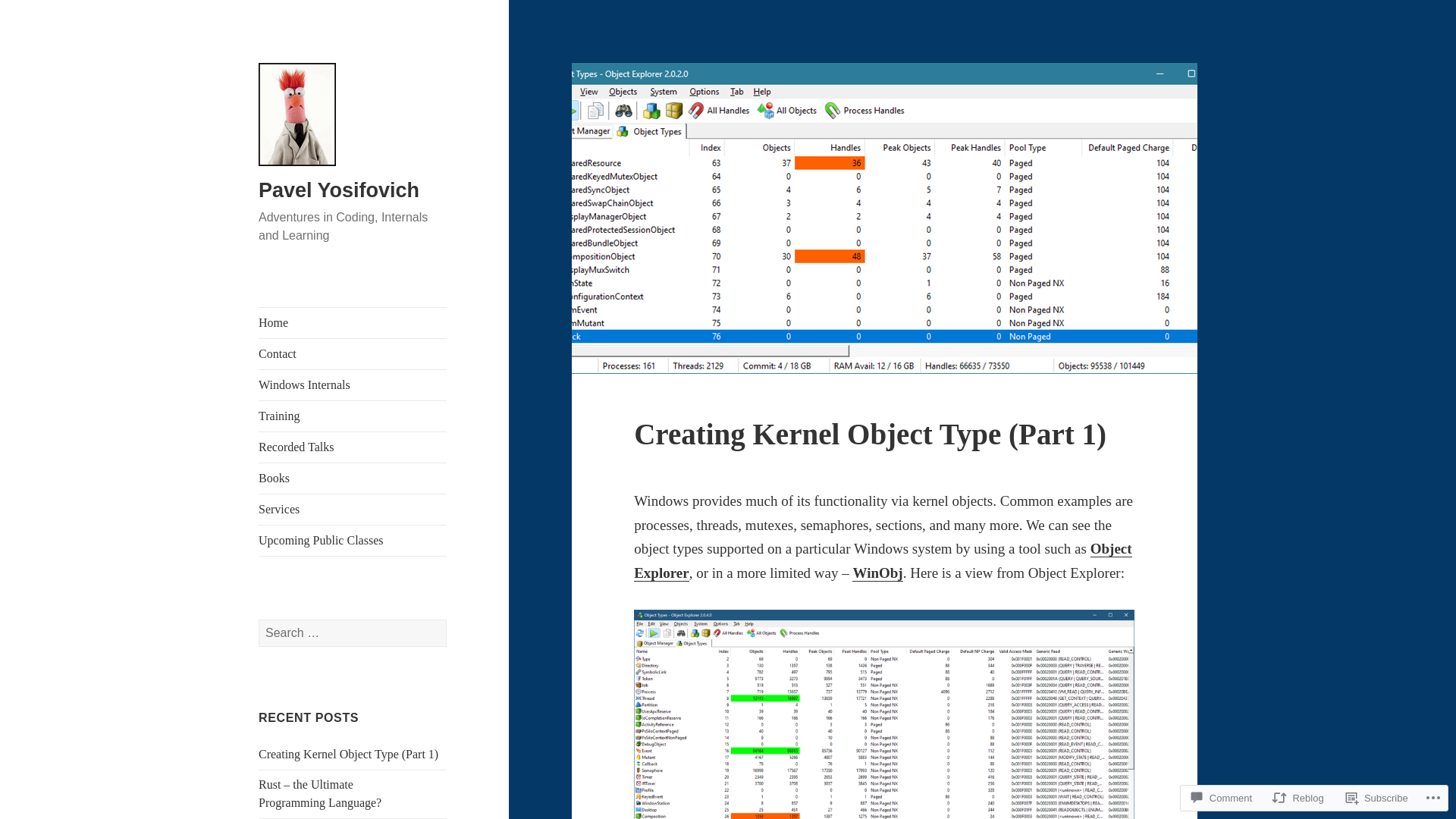Click the Reblog button
1456x819 pixels.
(1298, 798)
